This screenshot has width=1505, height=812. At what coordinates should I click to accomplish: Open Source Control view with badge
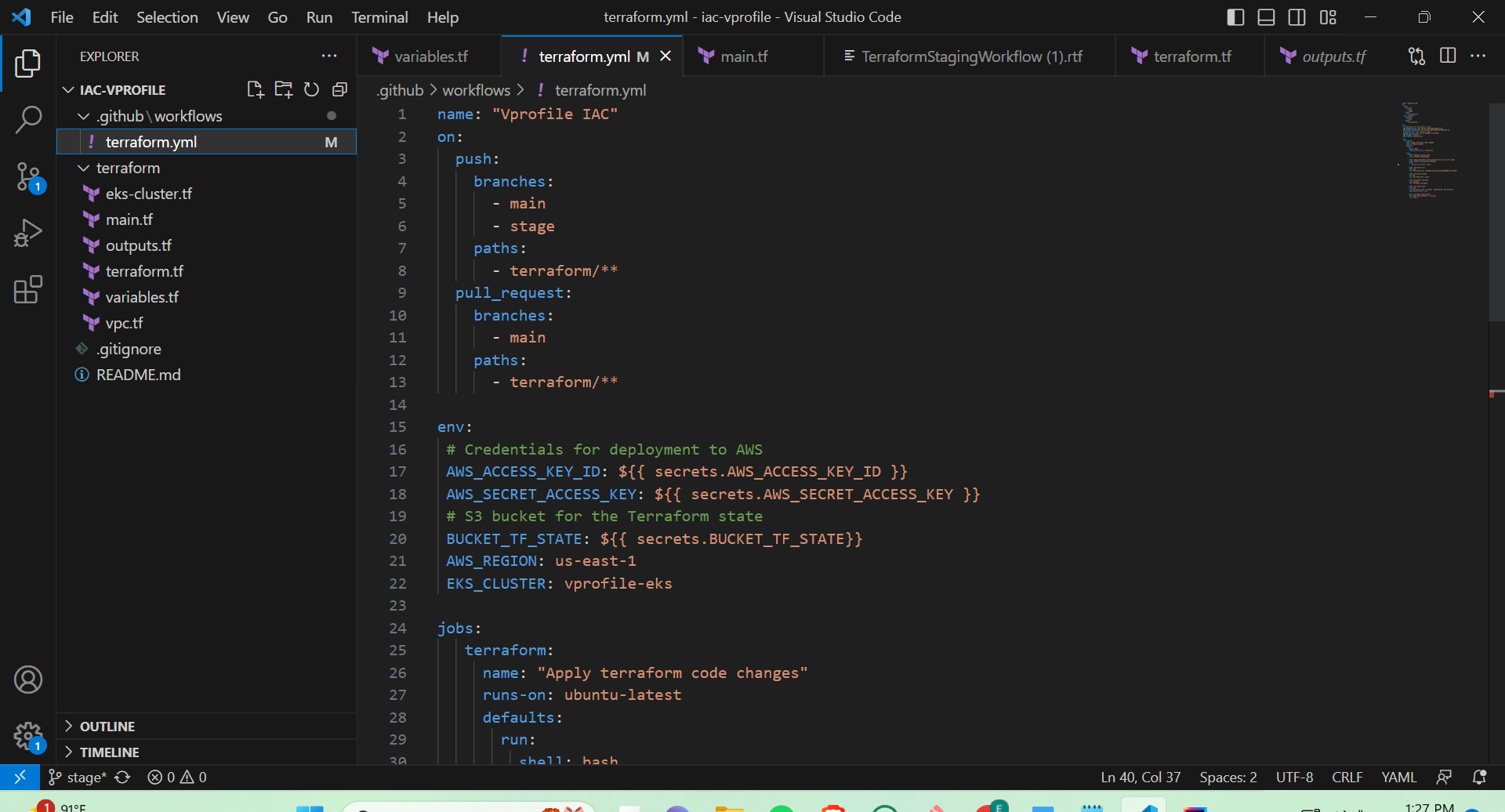tap(28, 177)
